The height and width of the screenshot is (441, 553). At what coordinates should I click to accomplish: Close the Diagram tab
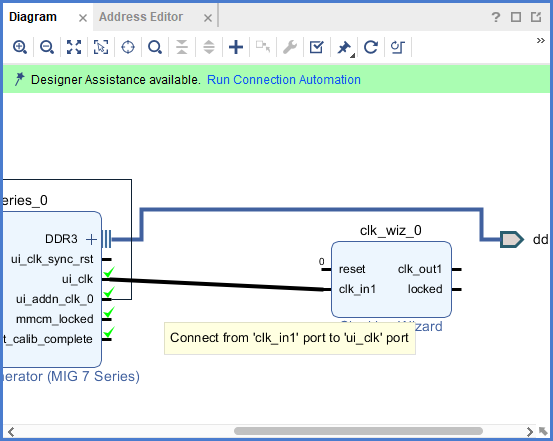tap(83, 18)
